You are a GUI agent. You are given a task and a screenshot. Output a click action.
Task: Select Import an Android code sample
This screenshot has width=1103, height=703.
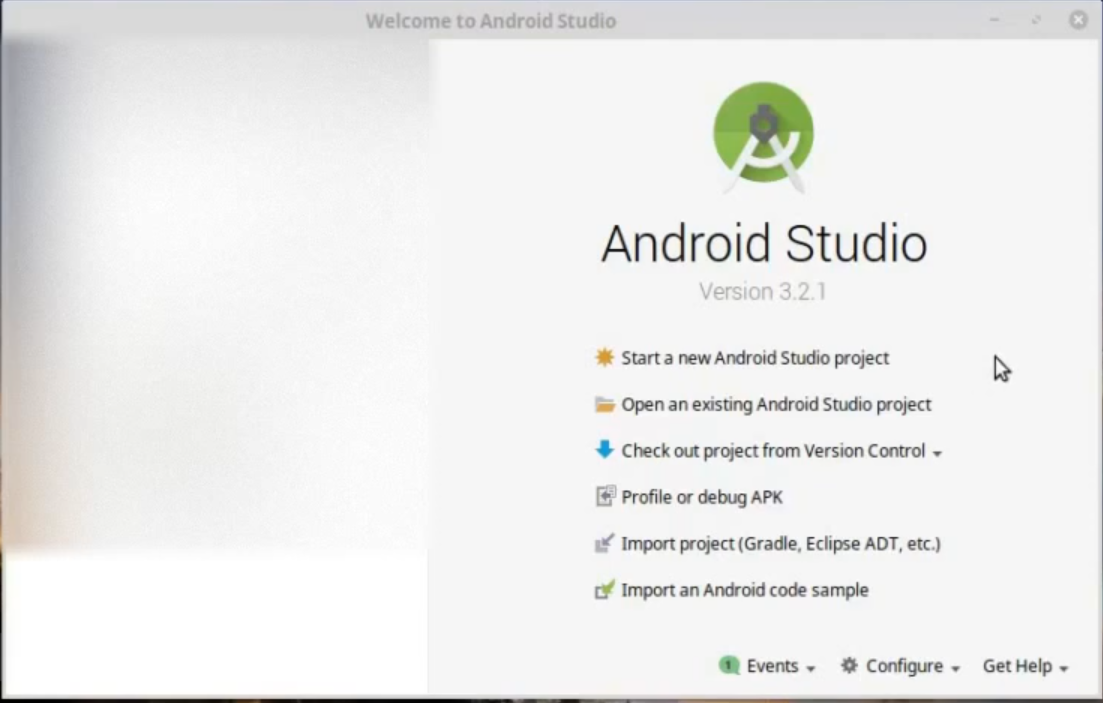coord(744,590)
